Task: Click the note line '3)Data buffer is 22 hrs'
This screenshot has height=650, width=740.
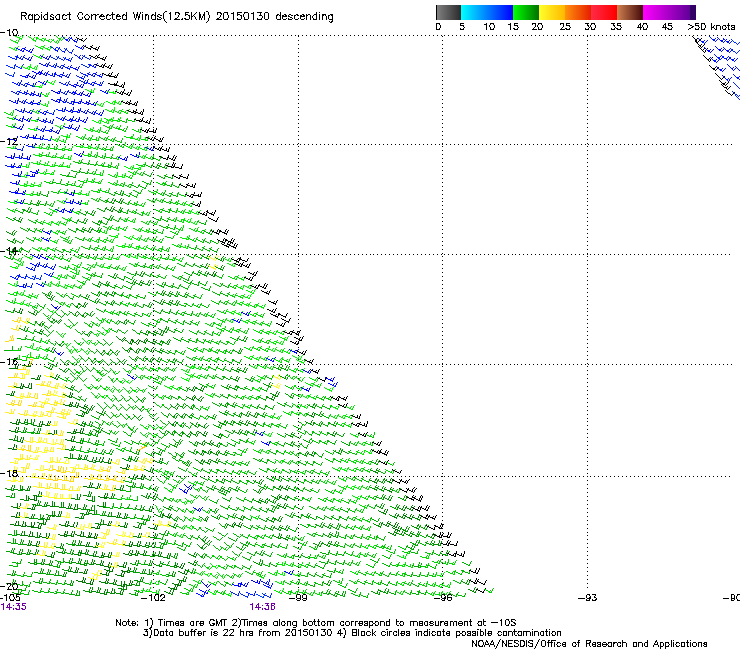Action: (x=352, y=633)
